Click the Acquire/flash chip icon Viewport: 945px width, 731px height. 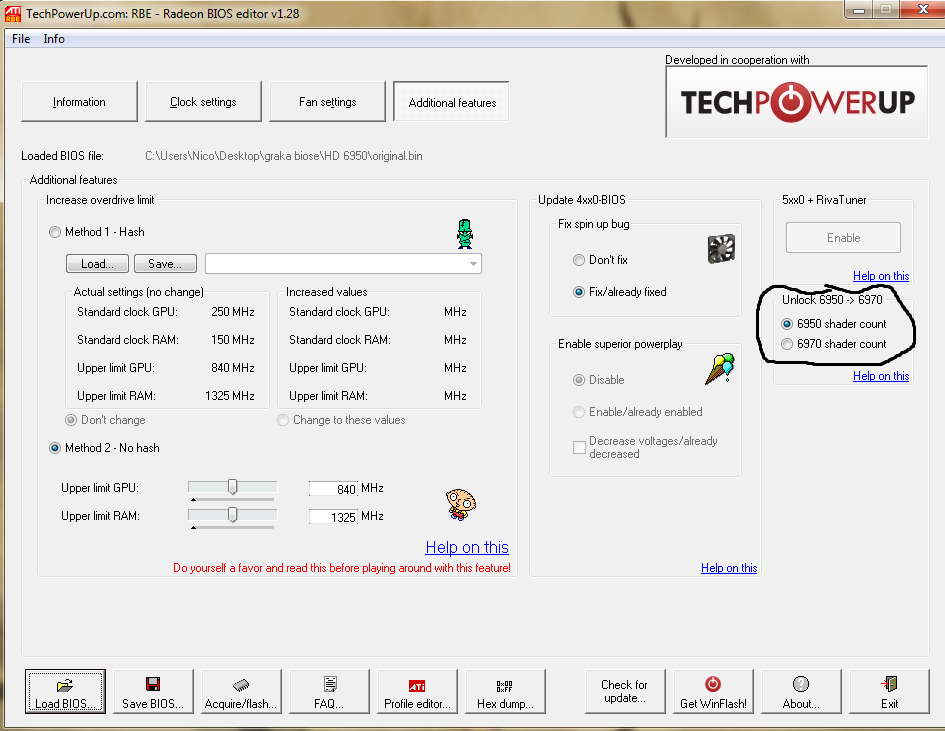click(x=241, y=685)
